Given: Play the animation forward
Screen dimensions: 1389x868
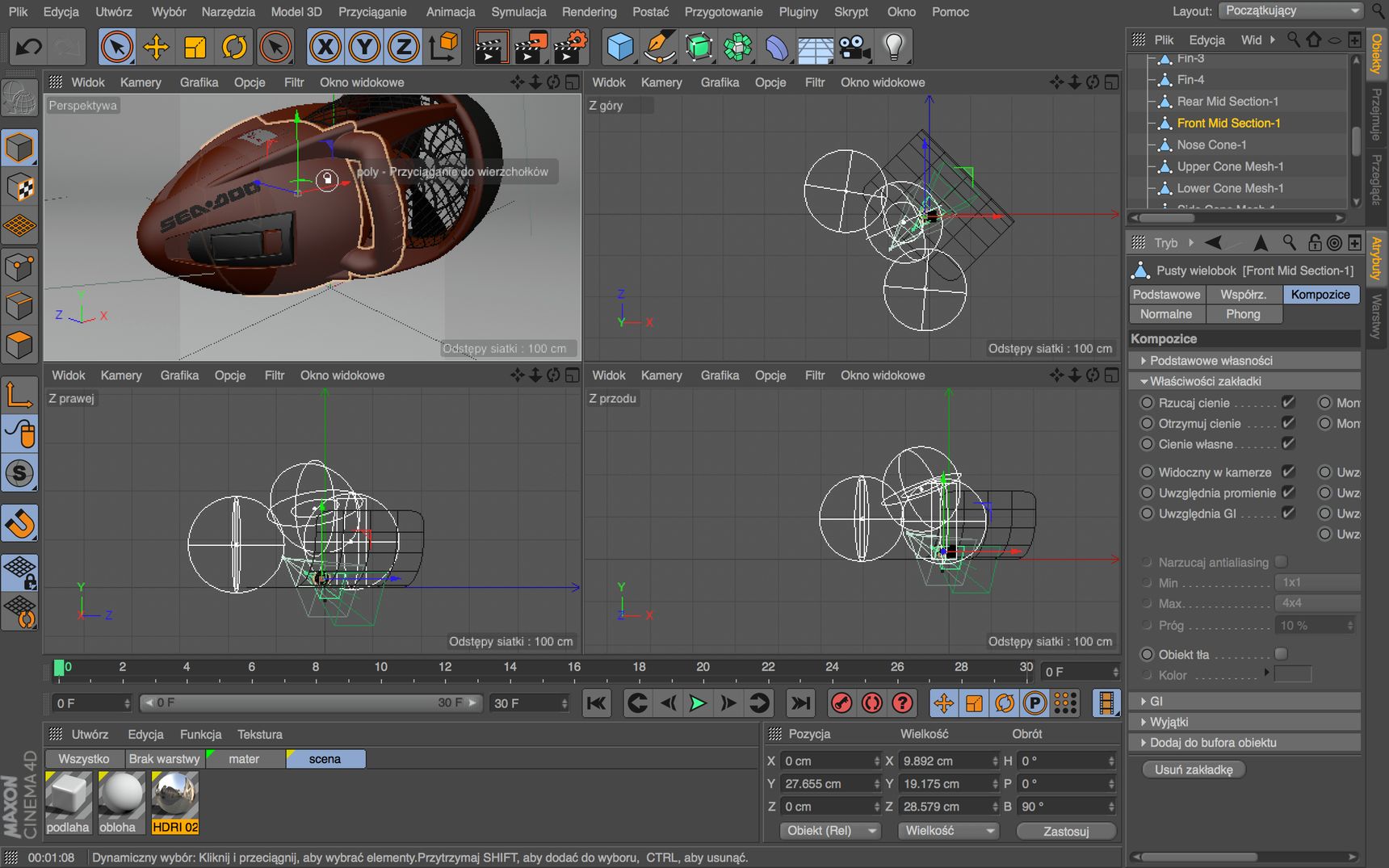Looking at the screenshot, I should 699,703.
